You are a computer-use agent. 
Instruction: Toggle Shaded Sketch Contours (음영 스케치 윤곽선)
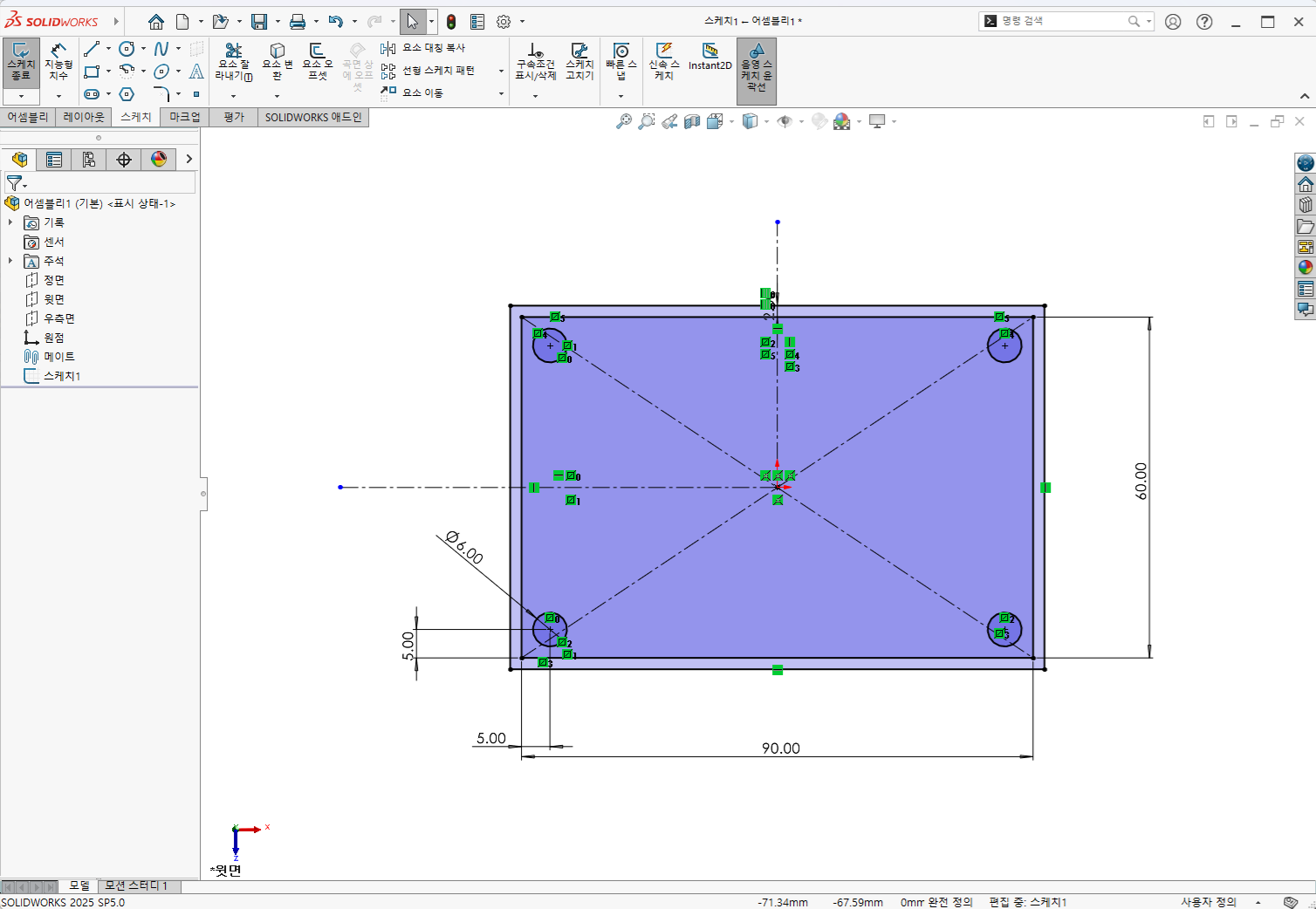click(x=757, y=71)
